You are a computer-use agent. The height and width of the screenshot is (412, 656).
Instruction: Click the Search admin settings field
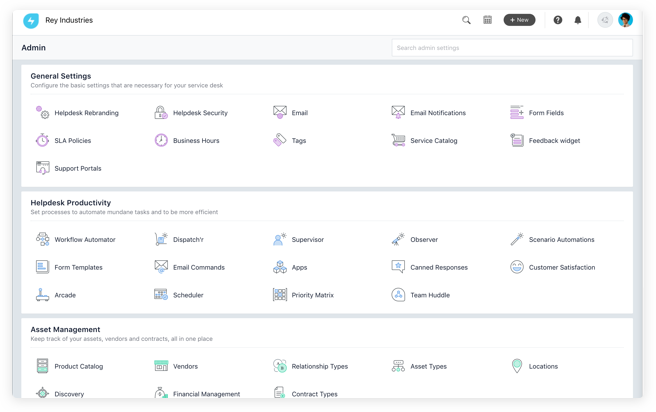click(511, 48)
